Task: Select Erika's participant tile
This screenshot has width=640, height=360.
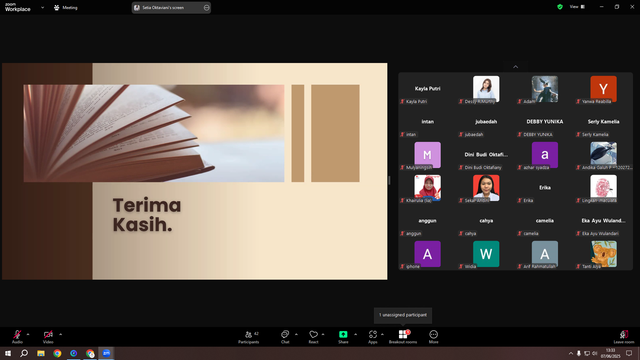Action: (544, 189)
